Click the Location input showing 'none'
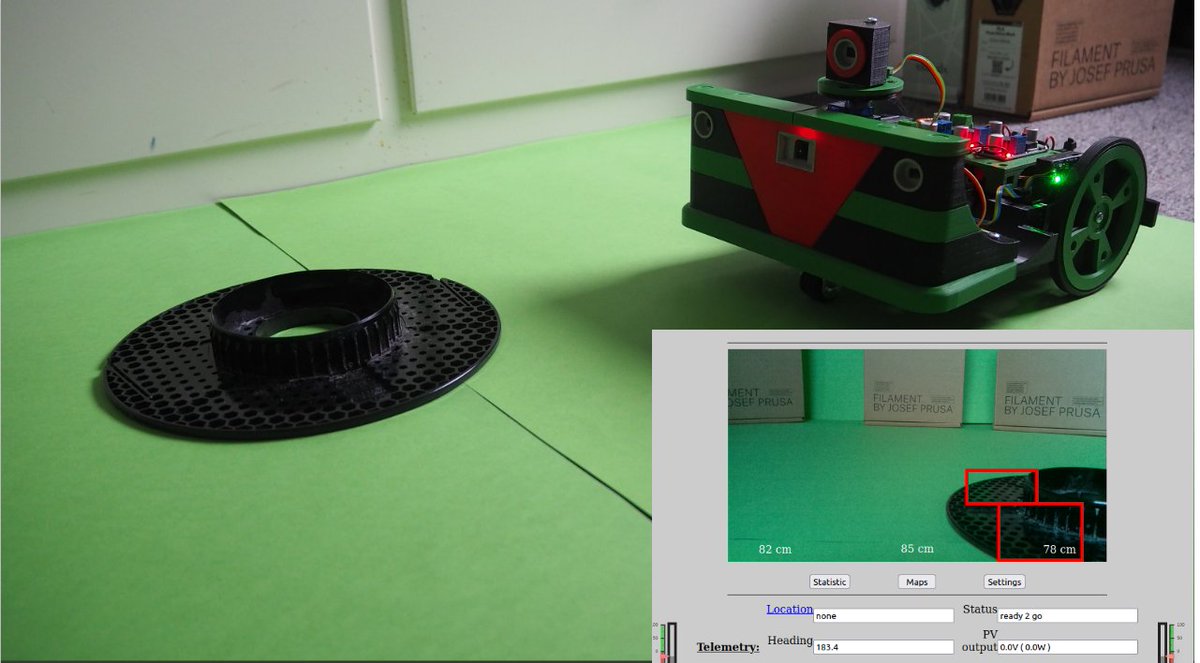1200x663 pixels. point(882,615)
